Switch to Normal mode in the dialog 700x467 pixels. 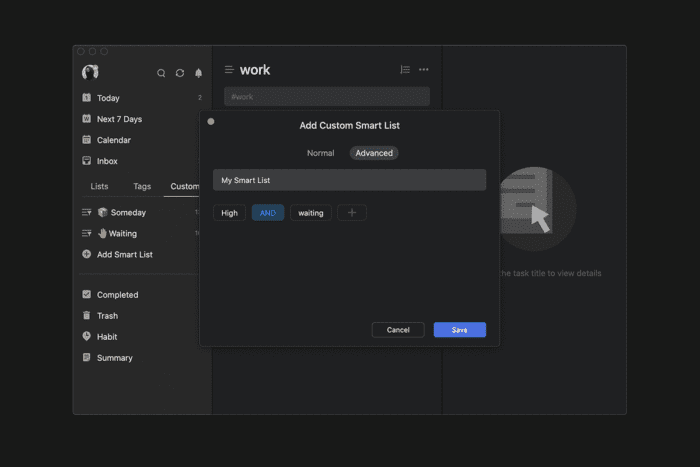point(321,153)
